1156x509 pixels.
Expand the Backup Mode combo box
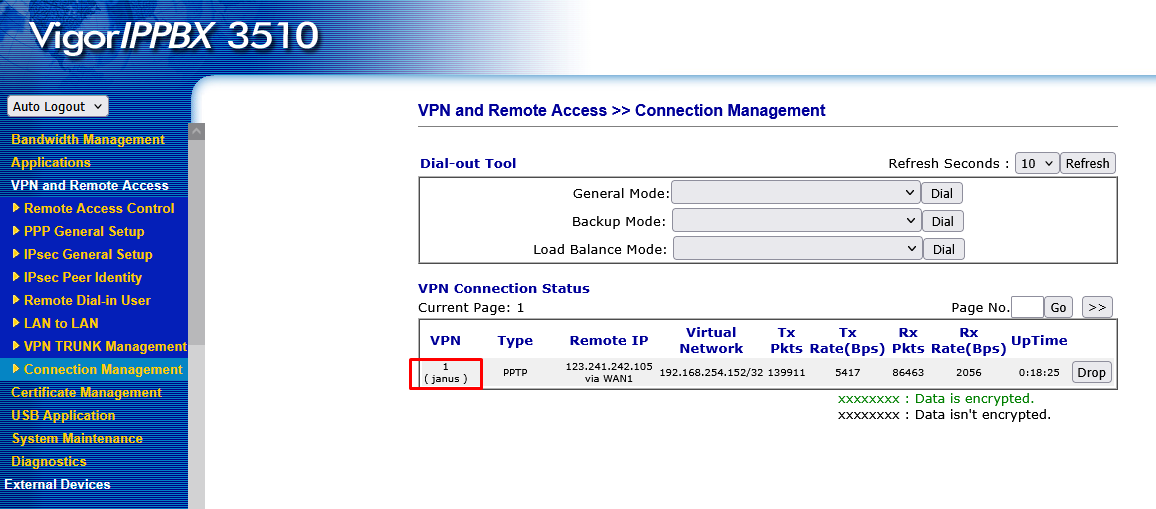pyautogui.click(x=796, y=221)
